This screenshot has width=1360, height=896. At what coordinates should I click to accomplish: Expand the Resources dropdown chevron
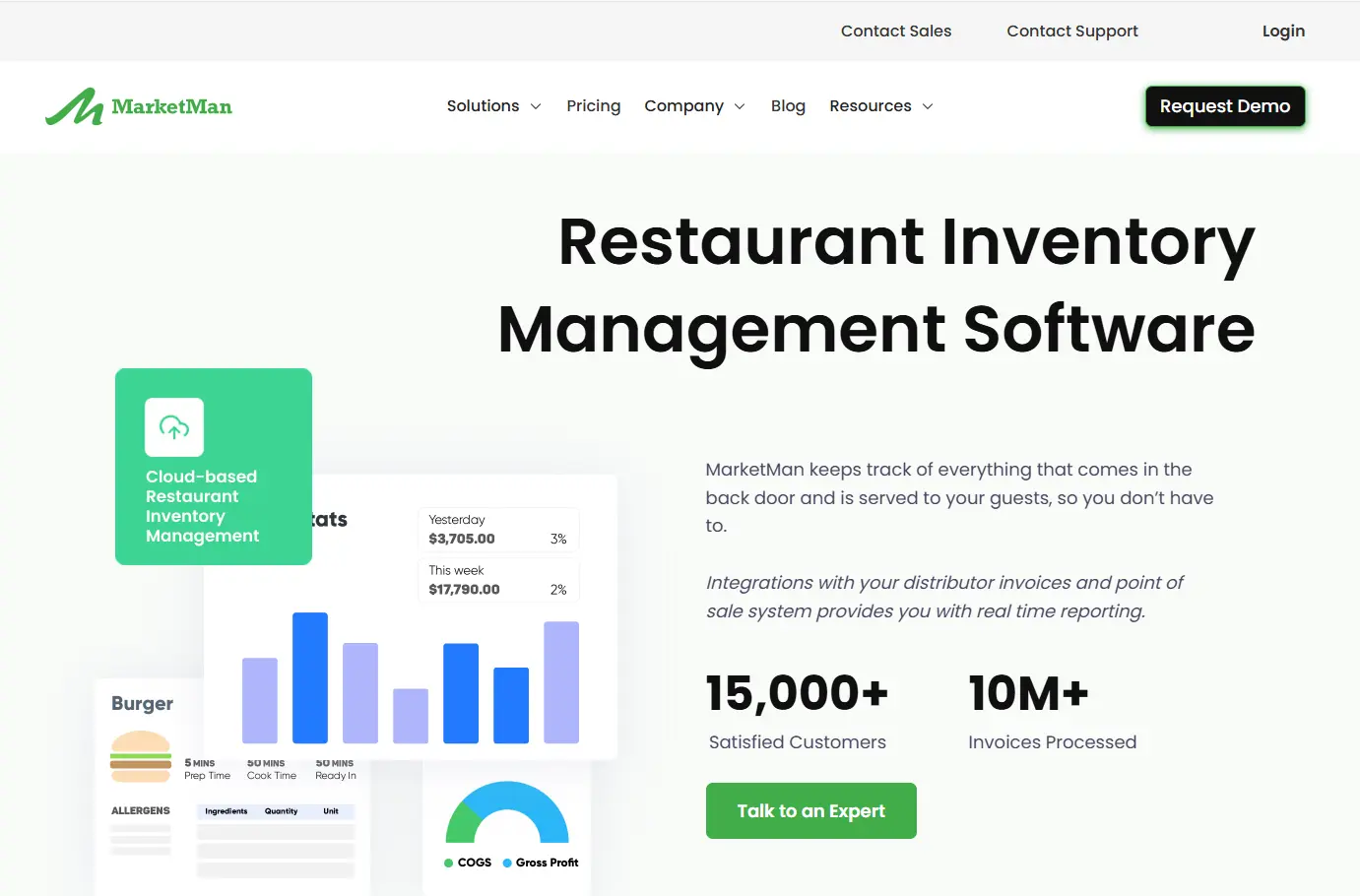(928, 106)
